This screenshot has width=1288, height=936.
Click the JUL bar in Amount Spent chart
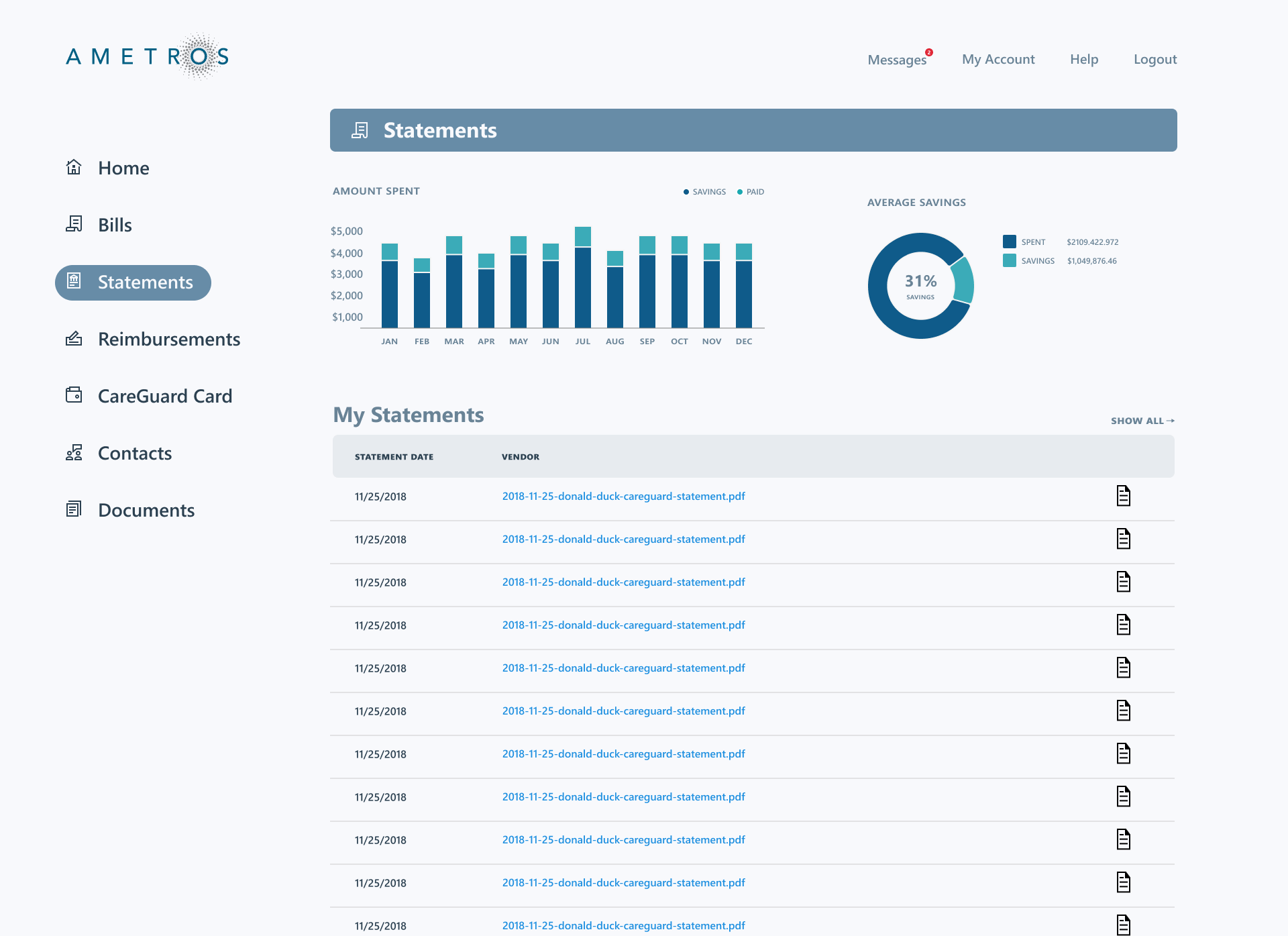pos(583,277)
